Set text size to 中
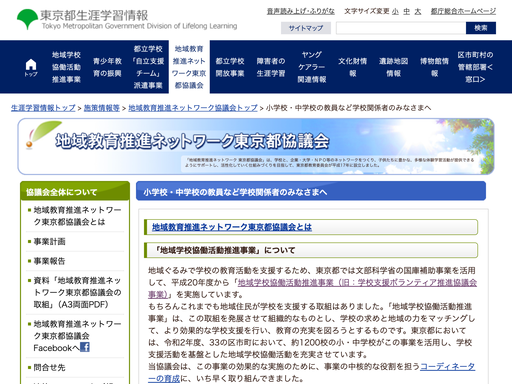The image size is (512, 384). 407,11
